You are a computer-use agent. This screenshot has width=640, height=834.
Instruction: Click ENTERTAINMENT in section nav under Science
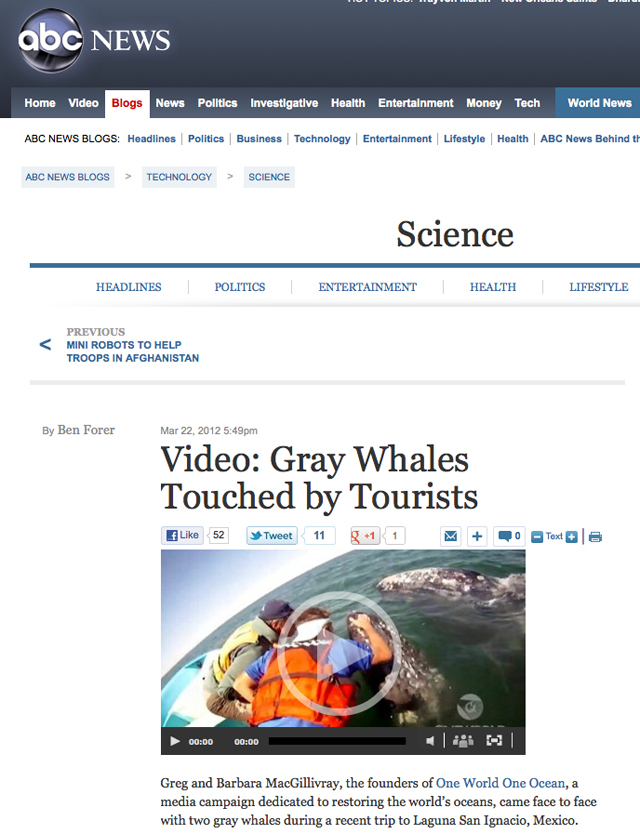pyautogui.click(x=368, y=287)
